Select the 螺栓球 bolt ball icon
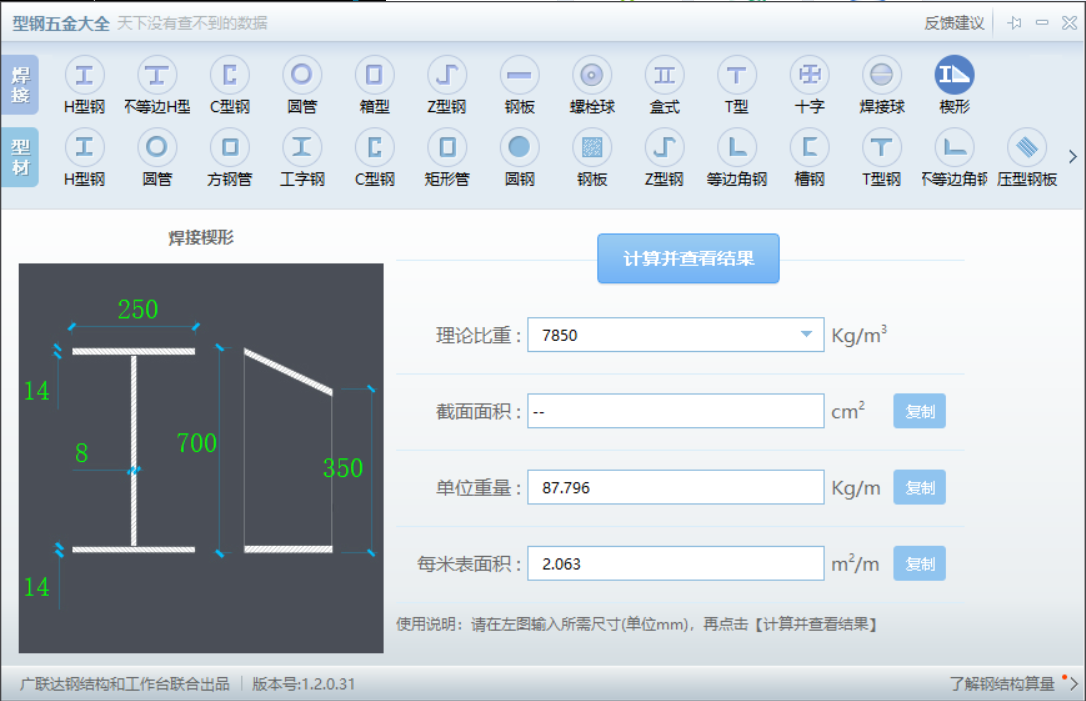1086x701 pixels. (x=592, y=75)
